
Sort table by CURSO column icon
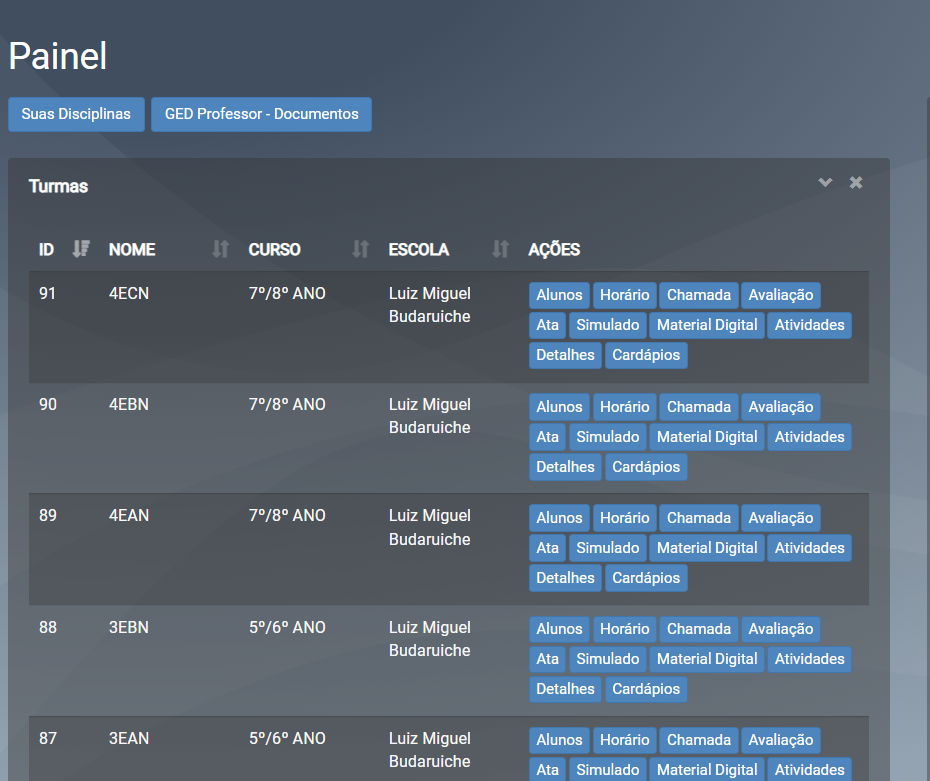click(x=361, y=249)
